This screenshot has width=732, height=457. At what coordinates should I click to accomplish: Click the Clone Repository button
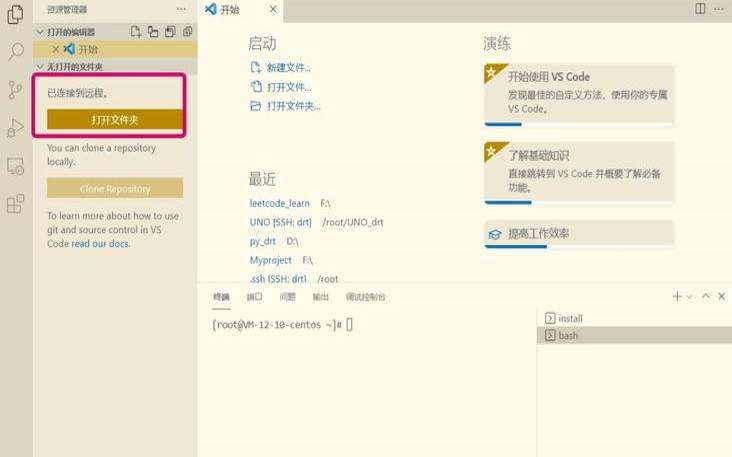tap(115, 189)
